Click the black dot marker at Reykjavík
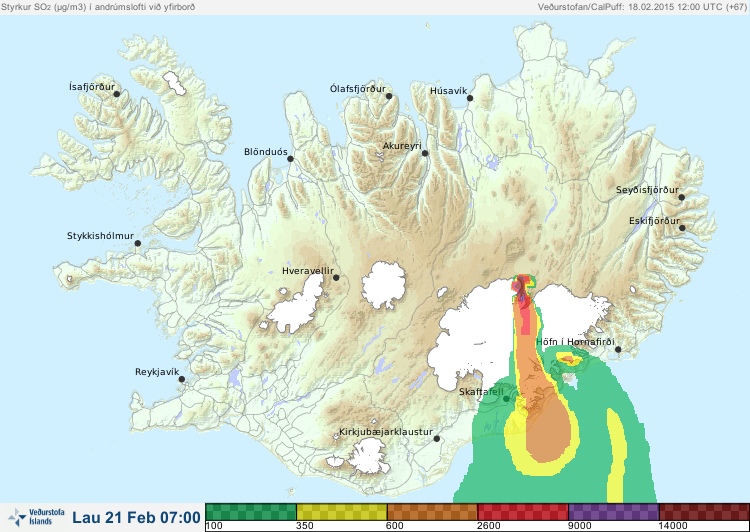750x532 pixels. click(x=182, y=379)
